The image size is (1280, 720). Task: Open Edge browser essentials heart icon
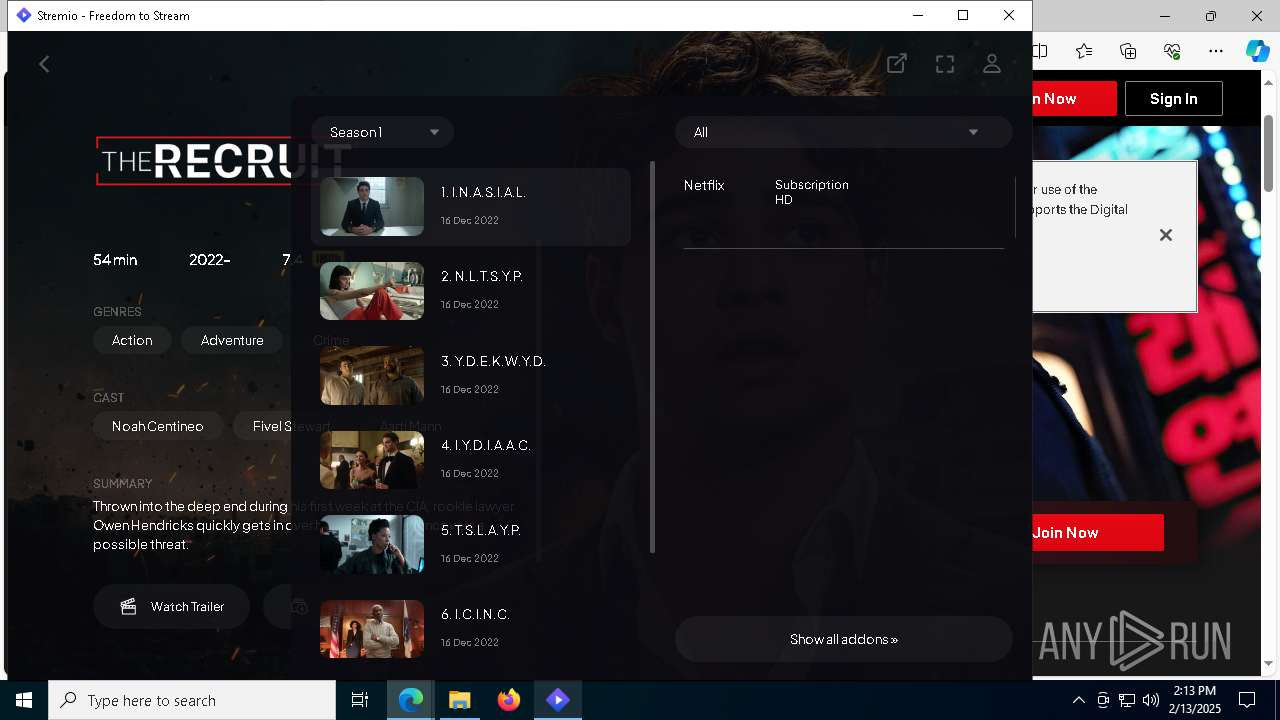[1172, 51]
